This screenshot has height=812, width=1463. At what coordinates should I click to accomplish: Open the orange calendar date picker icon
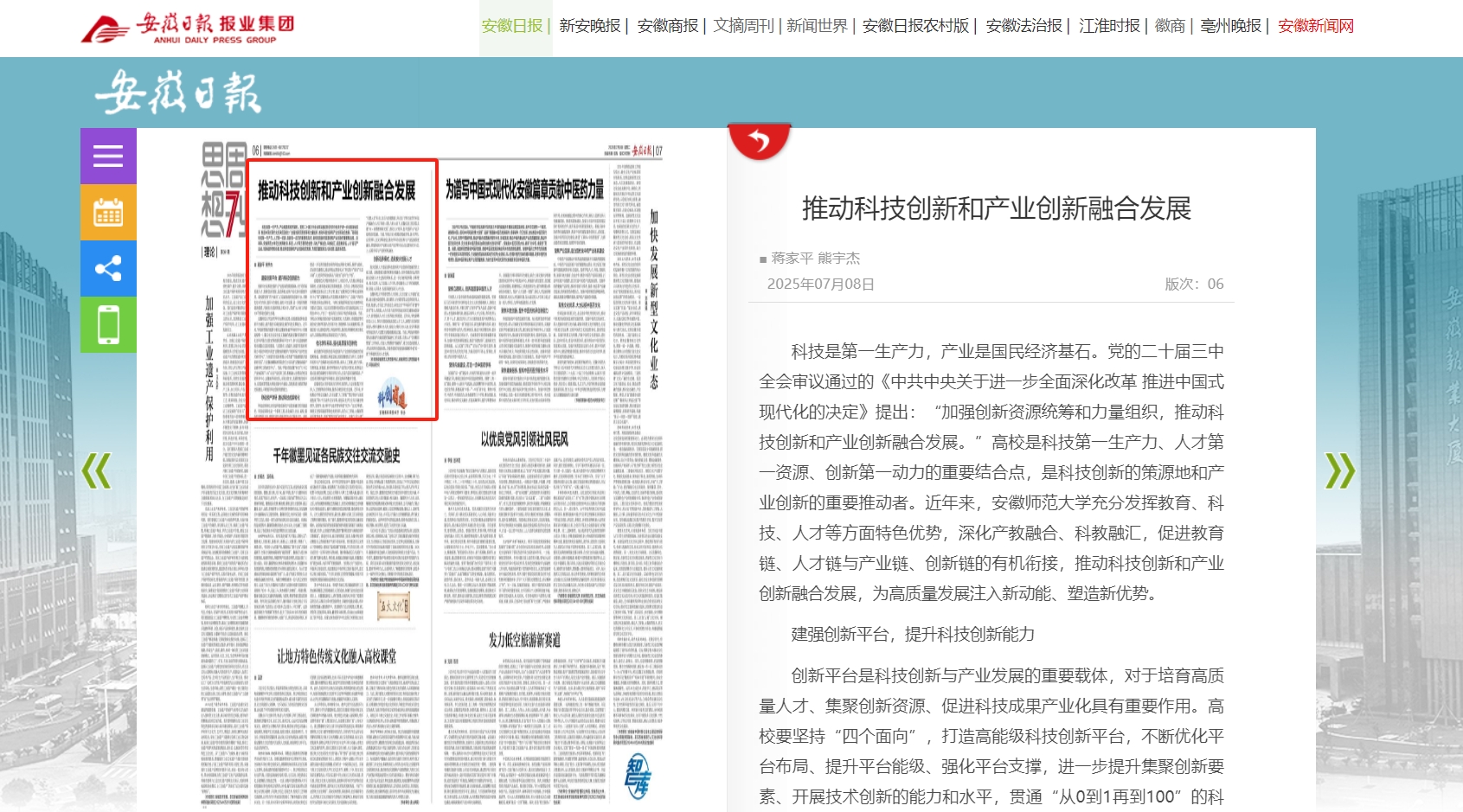[108, 213]
